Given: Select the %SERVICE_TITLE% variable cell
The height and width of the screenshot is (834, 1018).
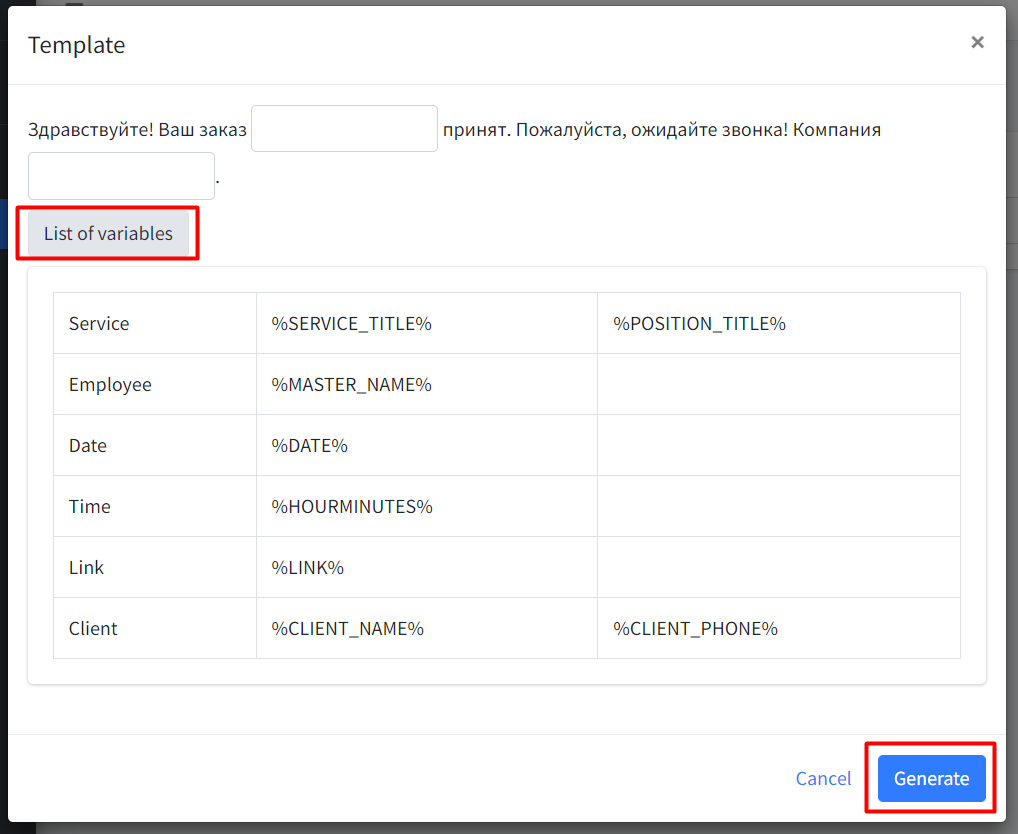Looking at the screenshot, I should [x=351, y=324].
